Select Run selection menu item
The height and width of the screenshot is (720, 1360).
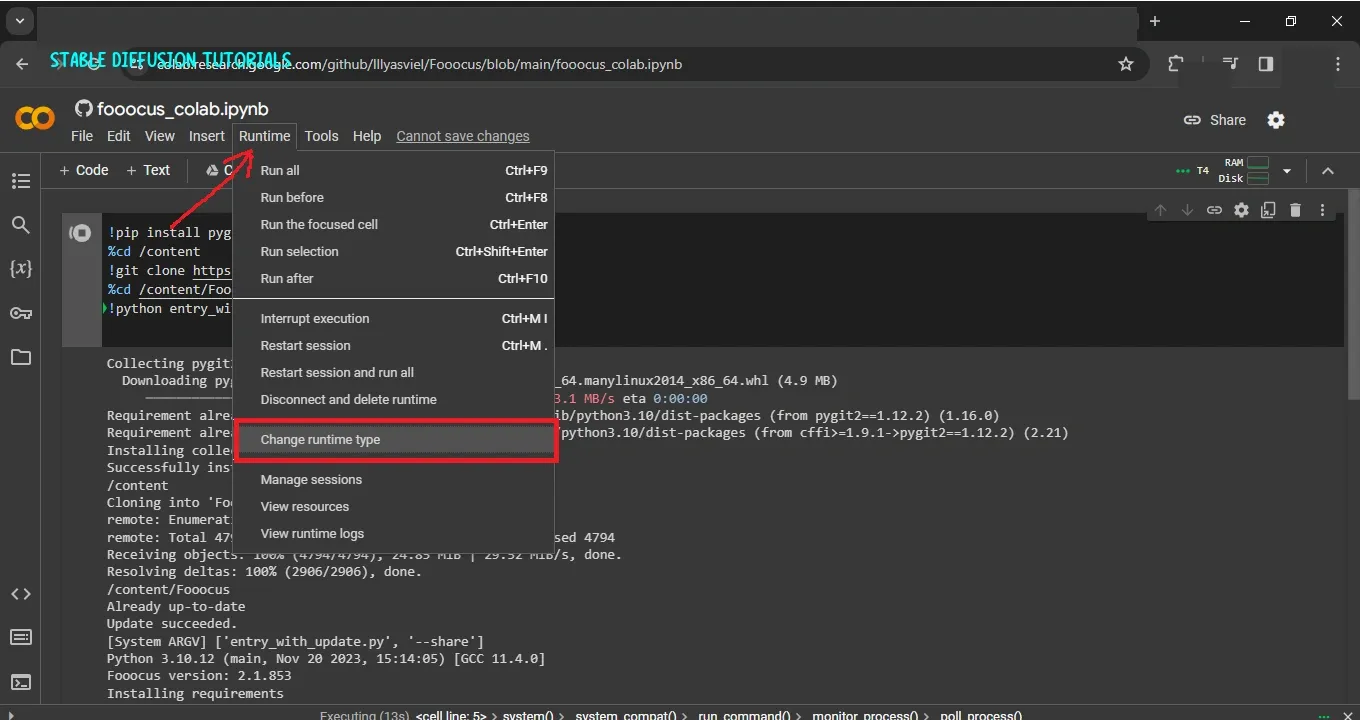[394, 252]
